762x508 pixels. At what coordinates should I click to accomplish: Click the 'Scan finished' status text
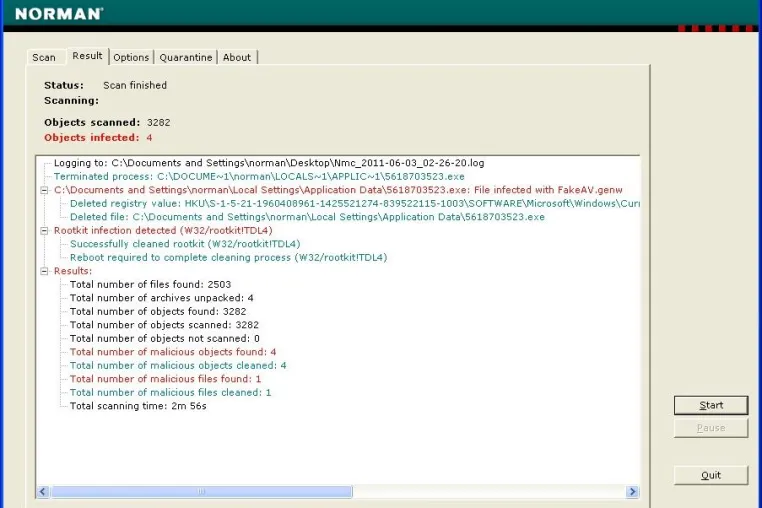click(135, 86)
